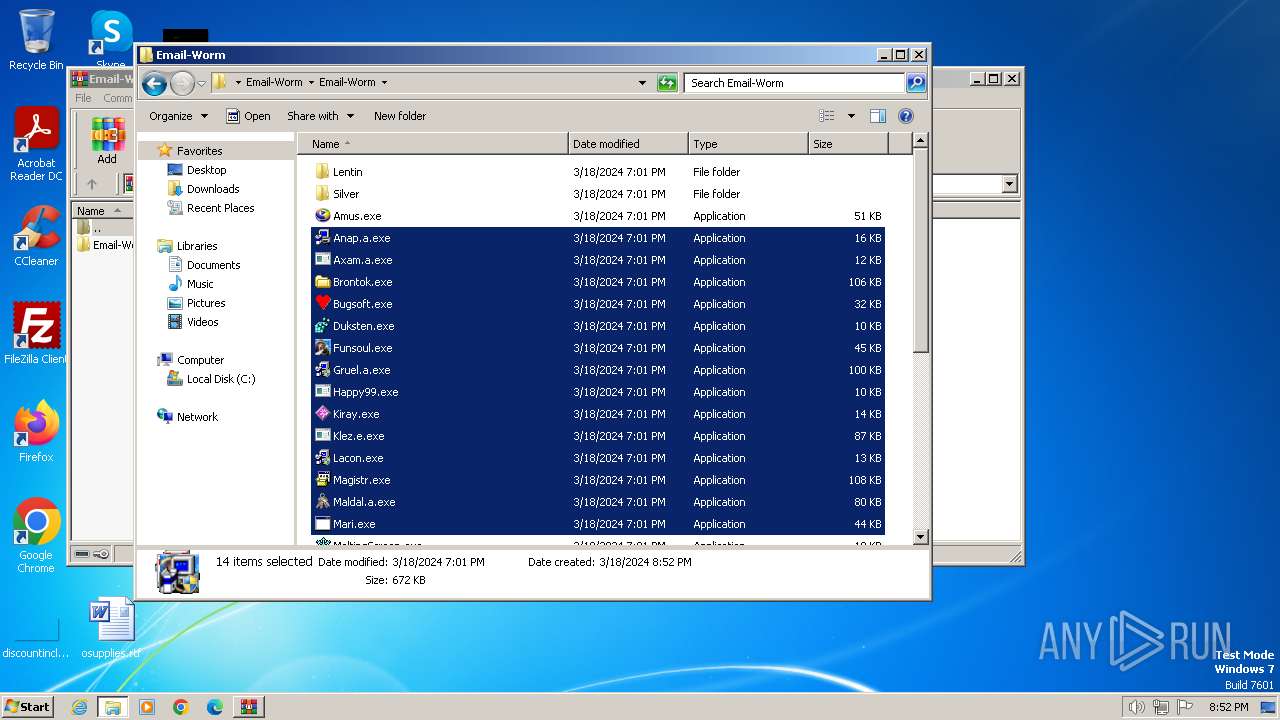
Task: Select Favorites in navigation pane
Action: (x=199, y=151)
